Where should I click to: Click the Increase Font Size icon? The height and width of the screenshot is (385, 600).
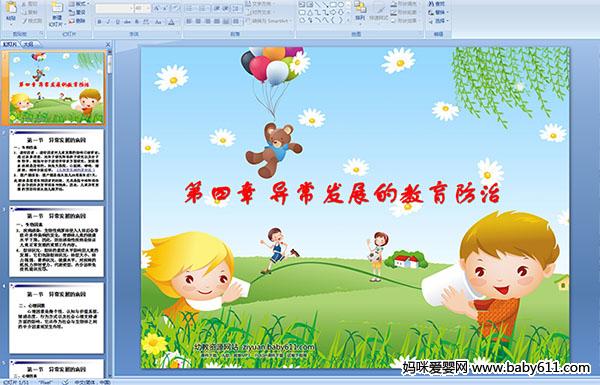(157, 8)
